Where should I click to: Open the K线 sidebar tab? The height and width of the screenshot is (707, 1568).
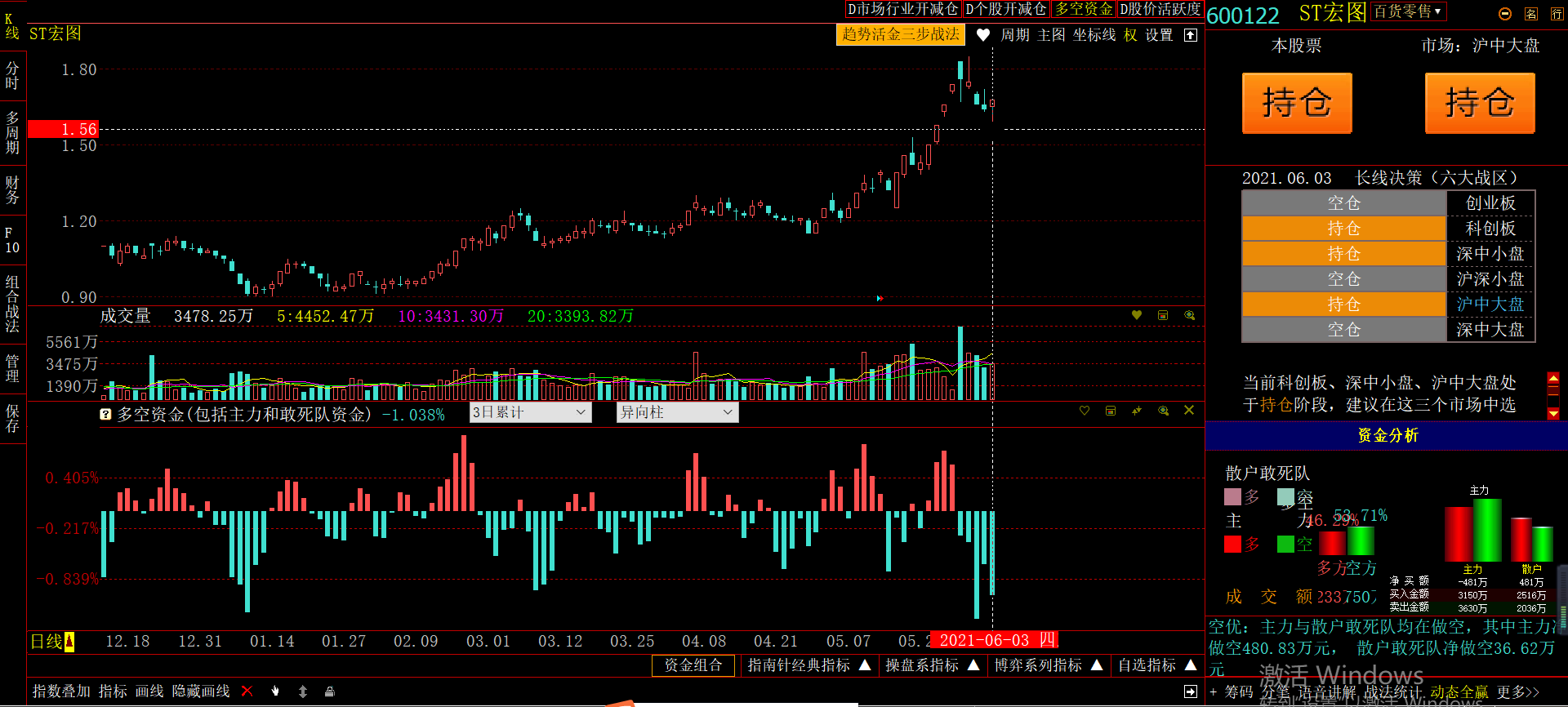point(12,26)
